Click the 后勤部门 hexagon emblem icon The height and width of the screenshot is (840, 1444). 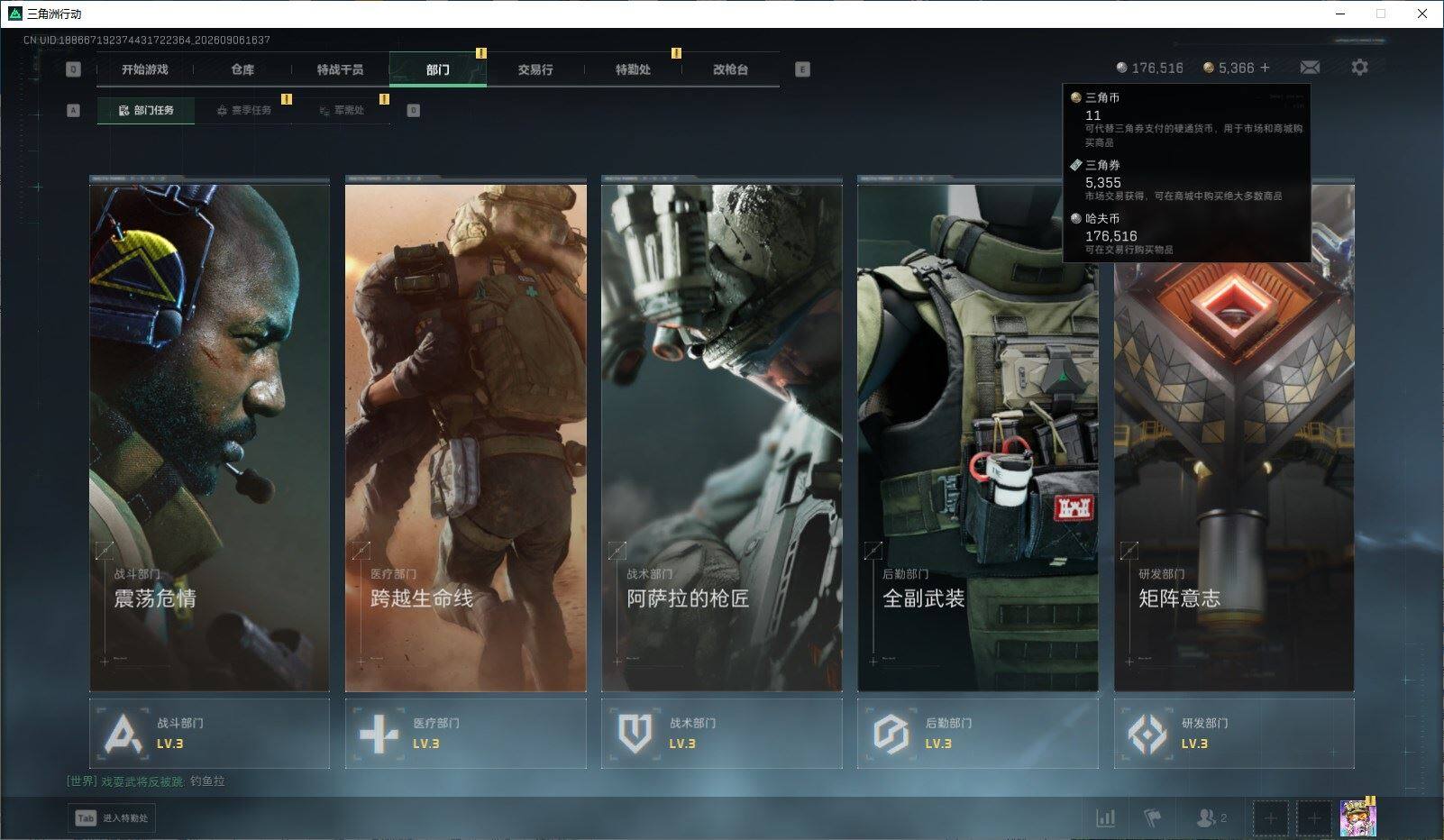tap(891, 734)
